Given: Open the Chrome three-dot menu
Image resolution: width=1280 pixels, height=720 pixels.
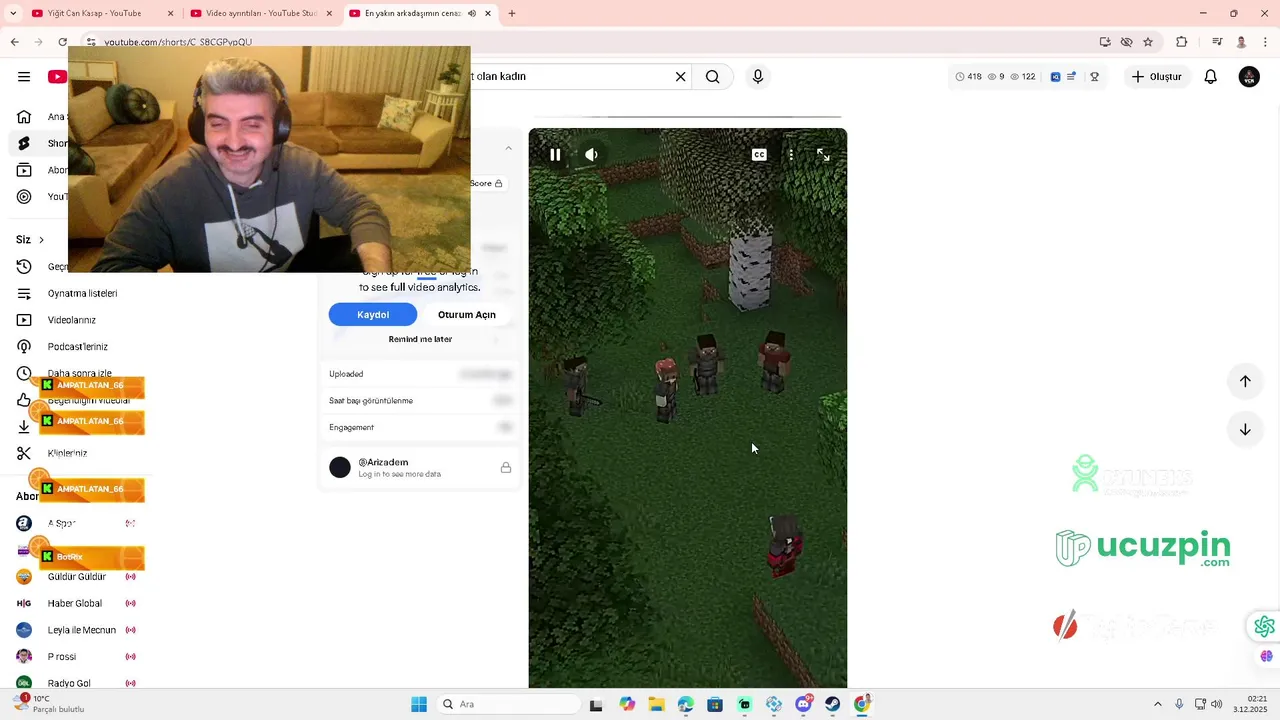Looking at the screenshot, I should pos(1266,42).
